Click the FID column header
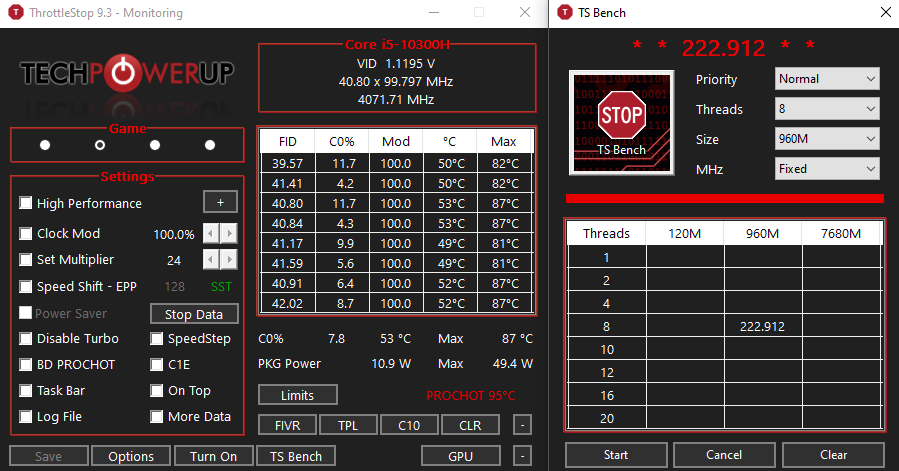 tap(287, 141)
